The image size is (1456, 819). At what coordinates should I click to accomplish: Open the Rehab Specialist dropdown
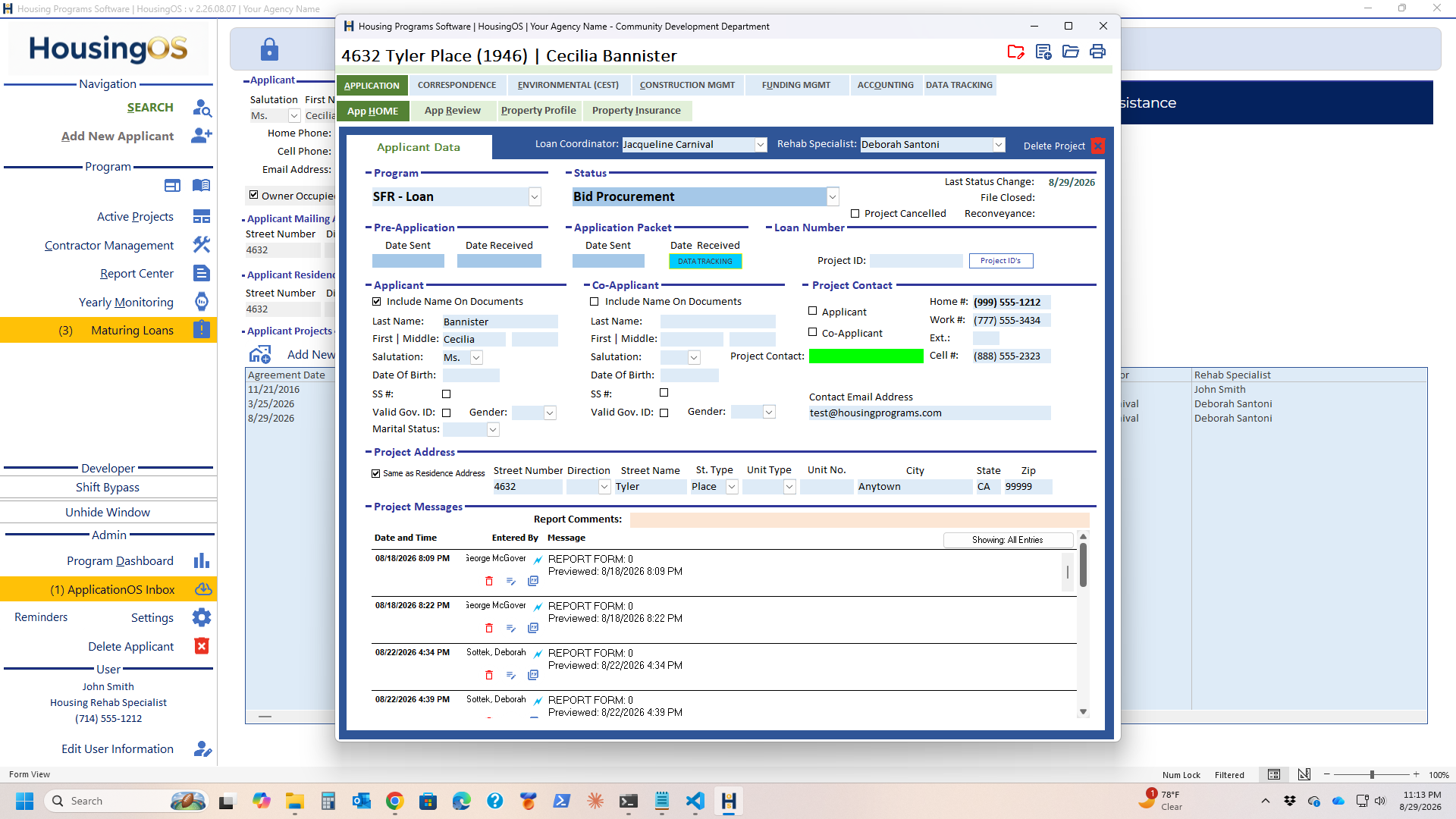pos(999,145)
